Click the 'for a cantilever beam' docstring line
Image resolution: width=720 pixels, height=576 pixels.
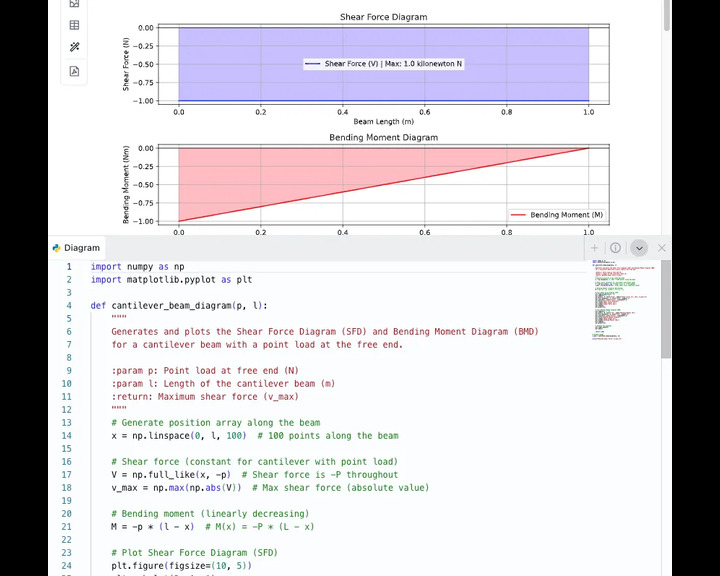[x=257, y=345]
